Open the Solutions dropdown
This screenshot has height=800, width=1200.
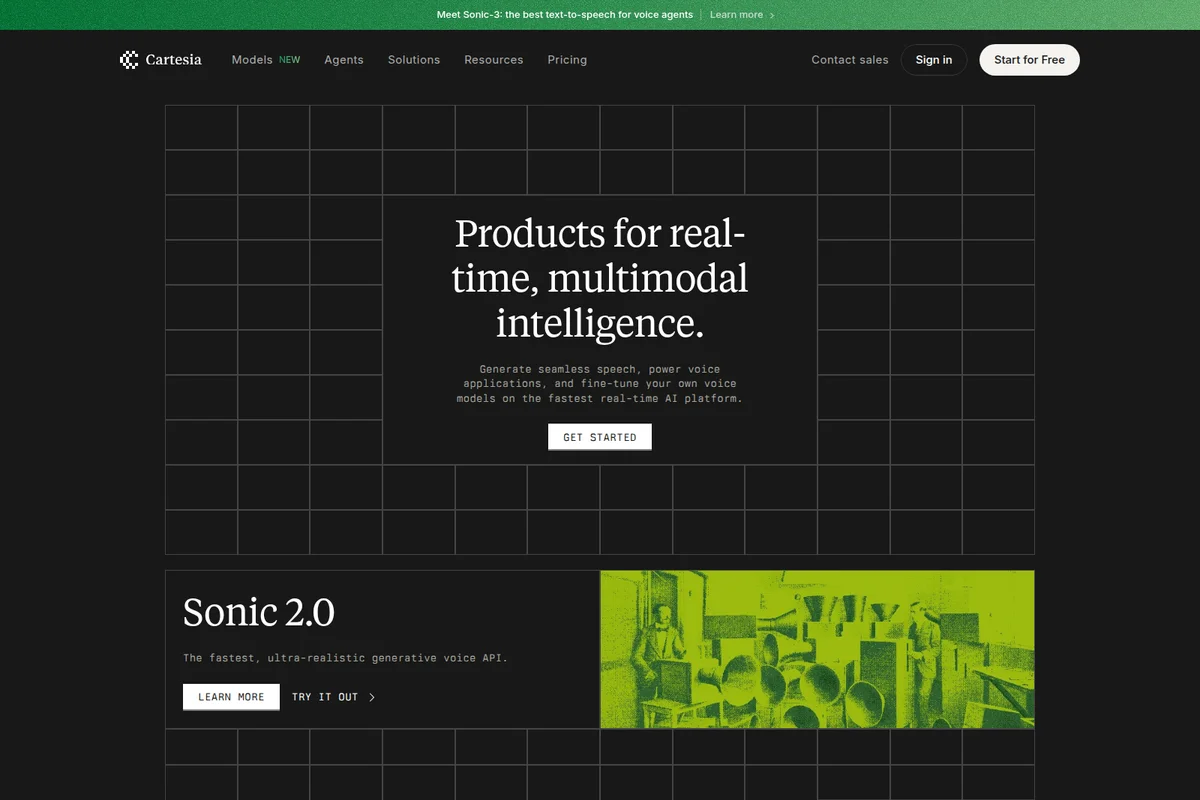pyautogui.click(x=414, y=60)
